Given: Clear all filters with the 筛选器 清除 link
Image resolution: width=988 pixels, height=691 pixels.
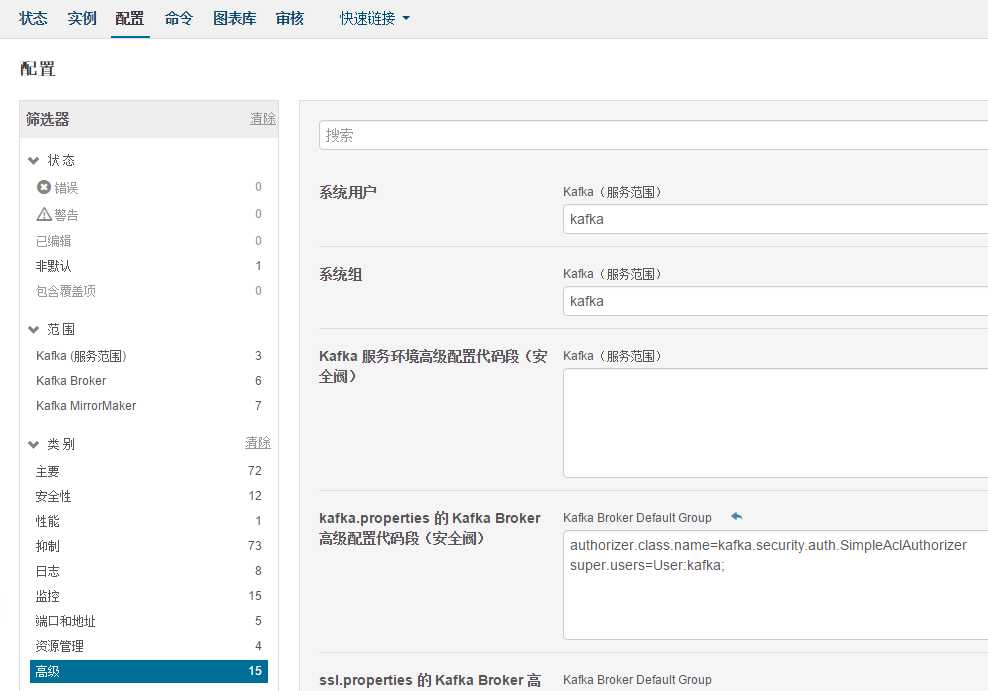Looking at the screenshot, I should (x=263, y=118).
